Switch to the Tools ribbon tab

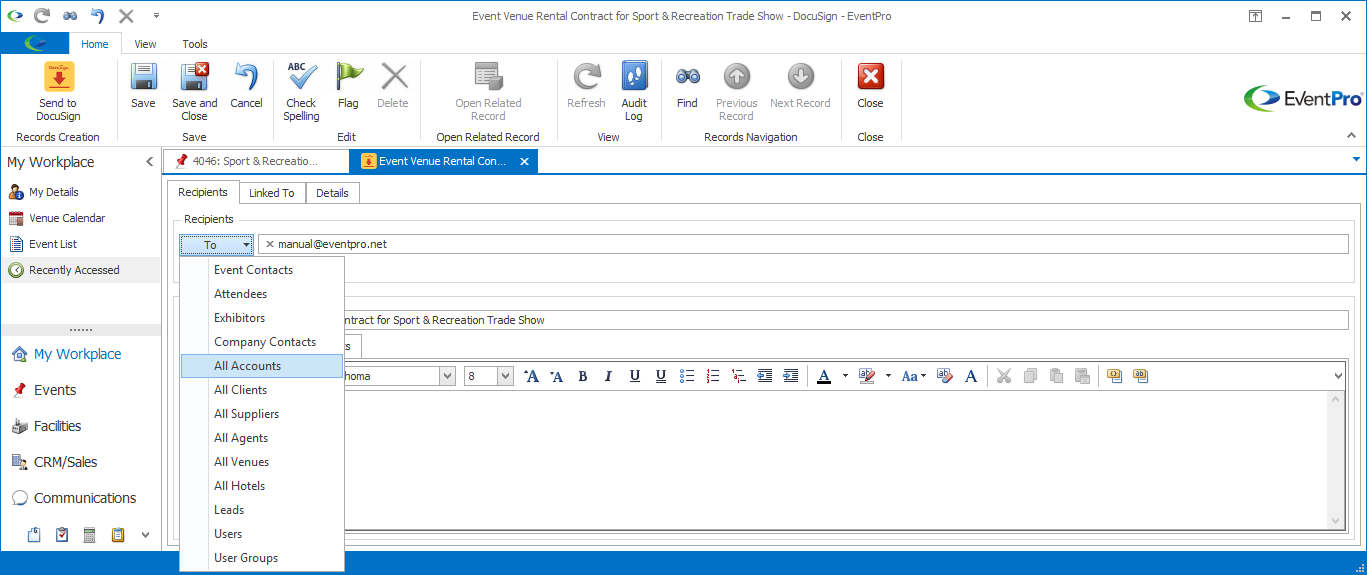[x=195, y=44]
